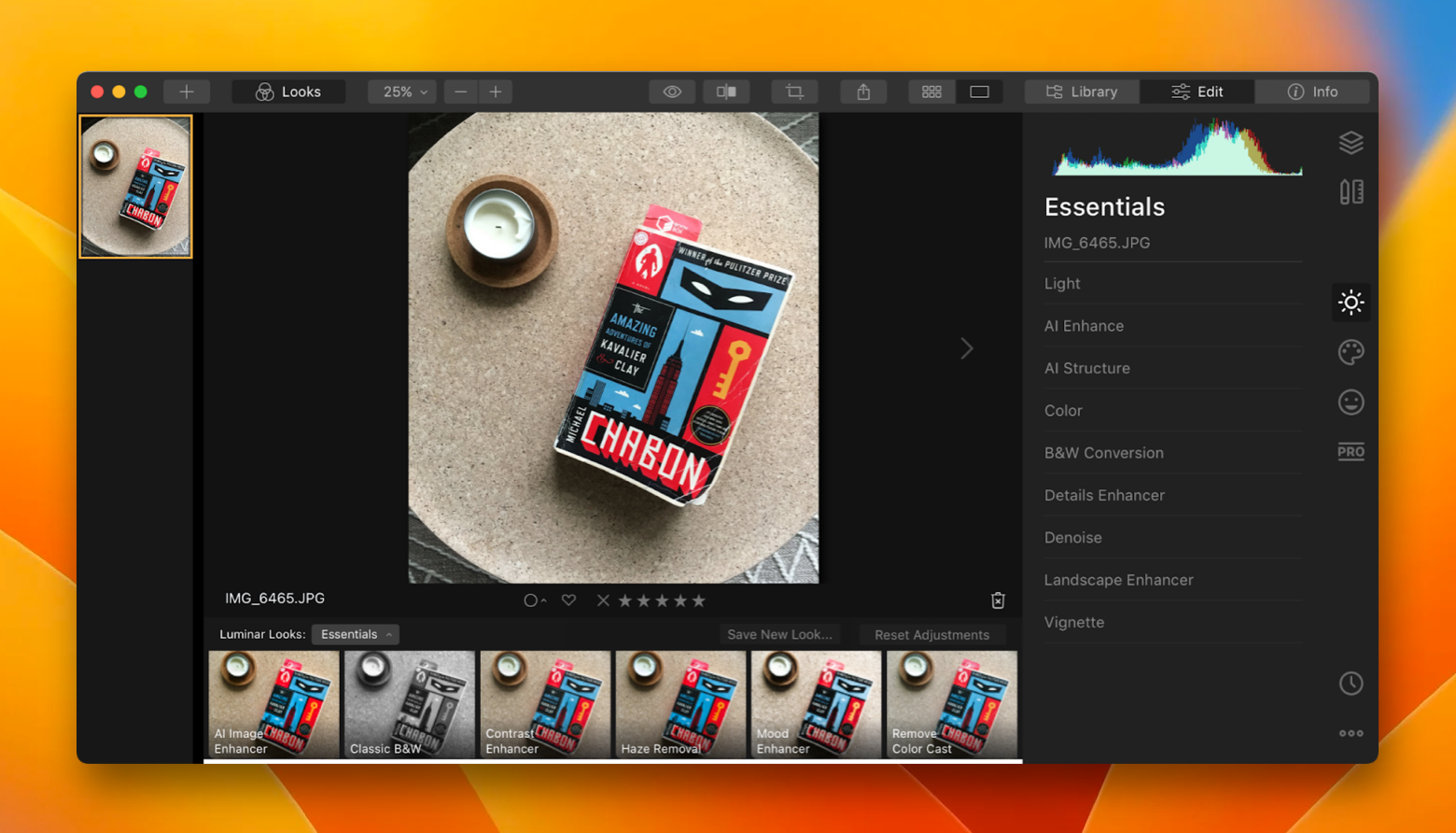Screen dimensions: 1456x833
Task: Go to next image arrow
Action: [967, 348]
